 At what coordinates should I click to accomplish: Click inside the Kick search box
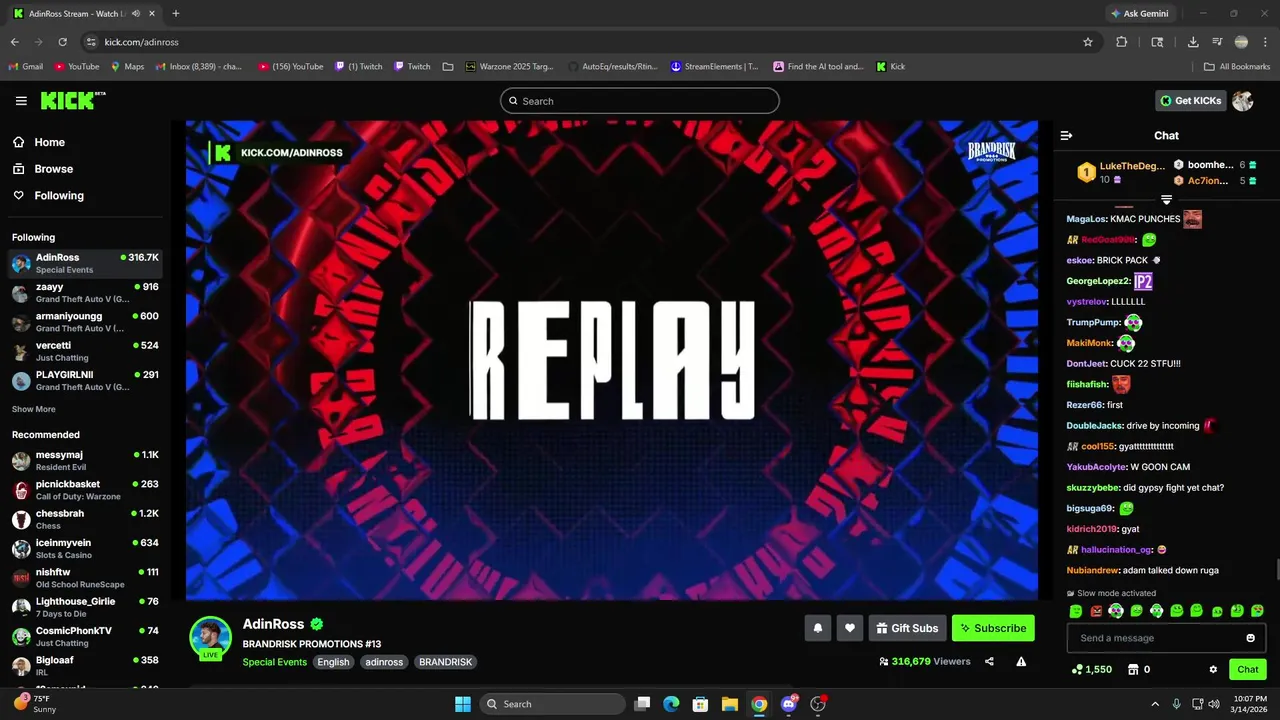[639, 101]
